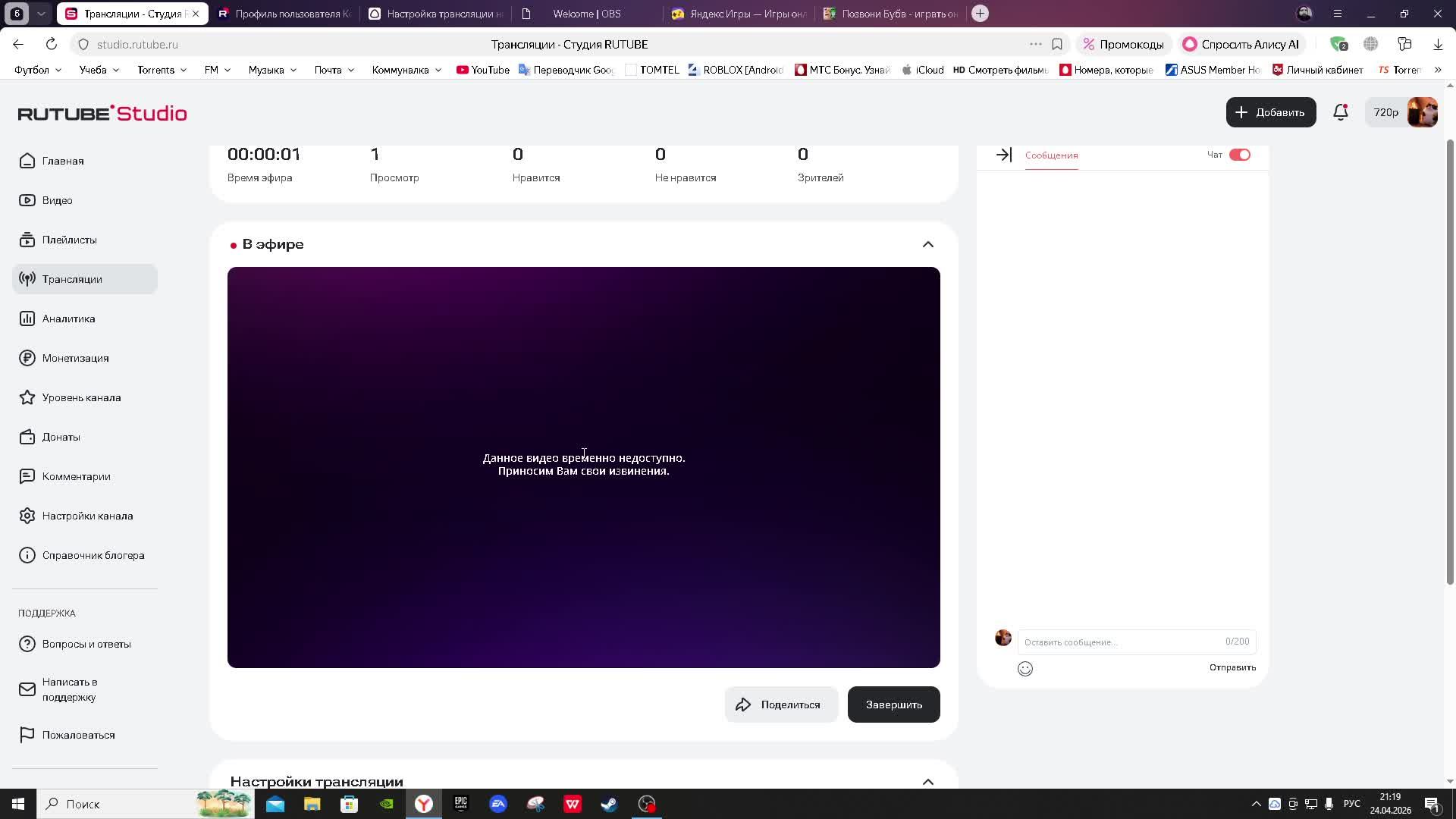Collapse the В эфире section

927,244
